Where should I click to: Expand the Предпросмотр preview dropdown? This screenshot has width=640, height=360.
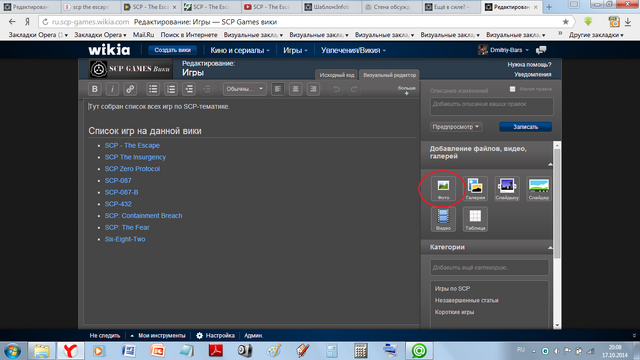pyautogui.click(x=456, y=127)
